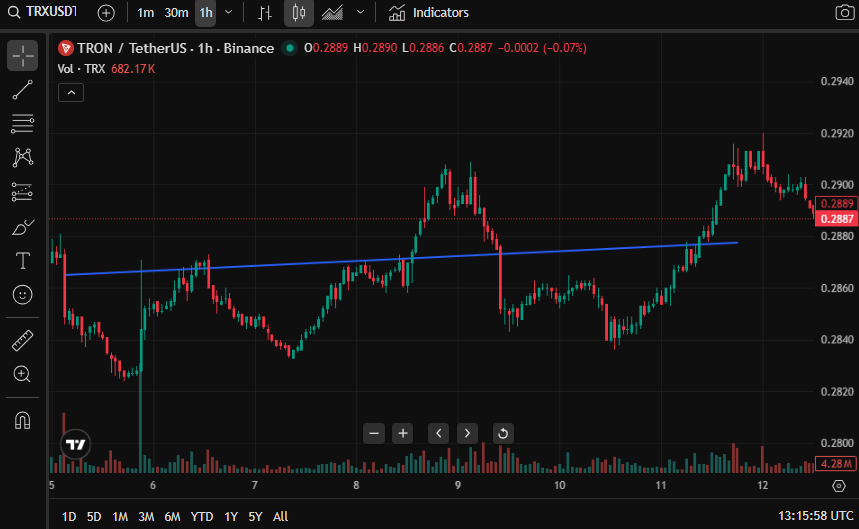859x529 pixels.
Task: Set date range to YTD
Action: (x=202, y=516)
